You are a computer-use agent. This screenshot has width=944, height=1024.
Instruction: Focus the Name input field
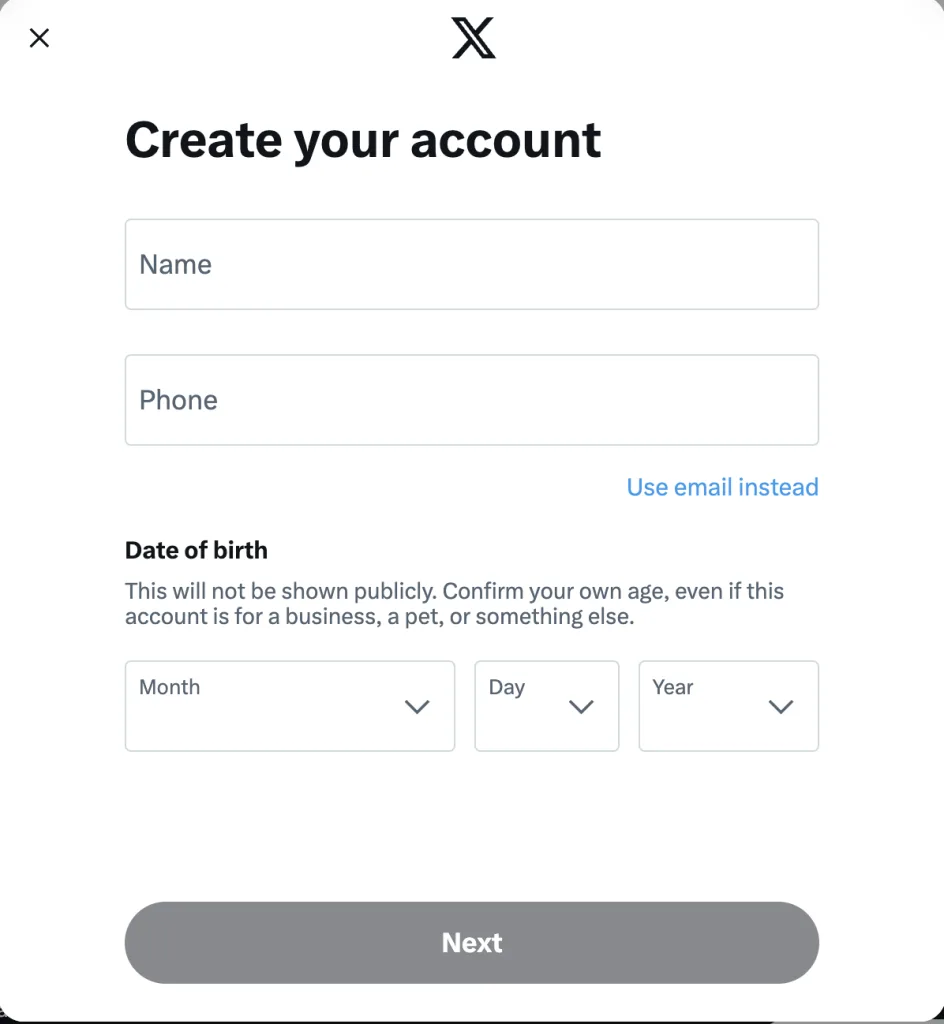[471, 264]
